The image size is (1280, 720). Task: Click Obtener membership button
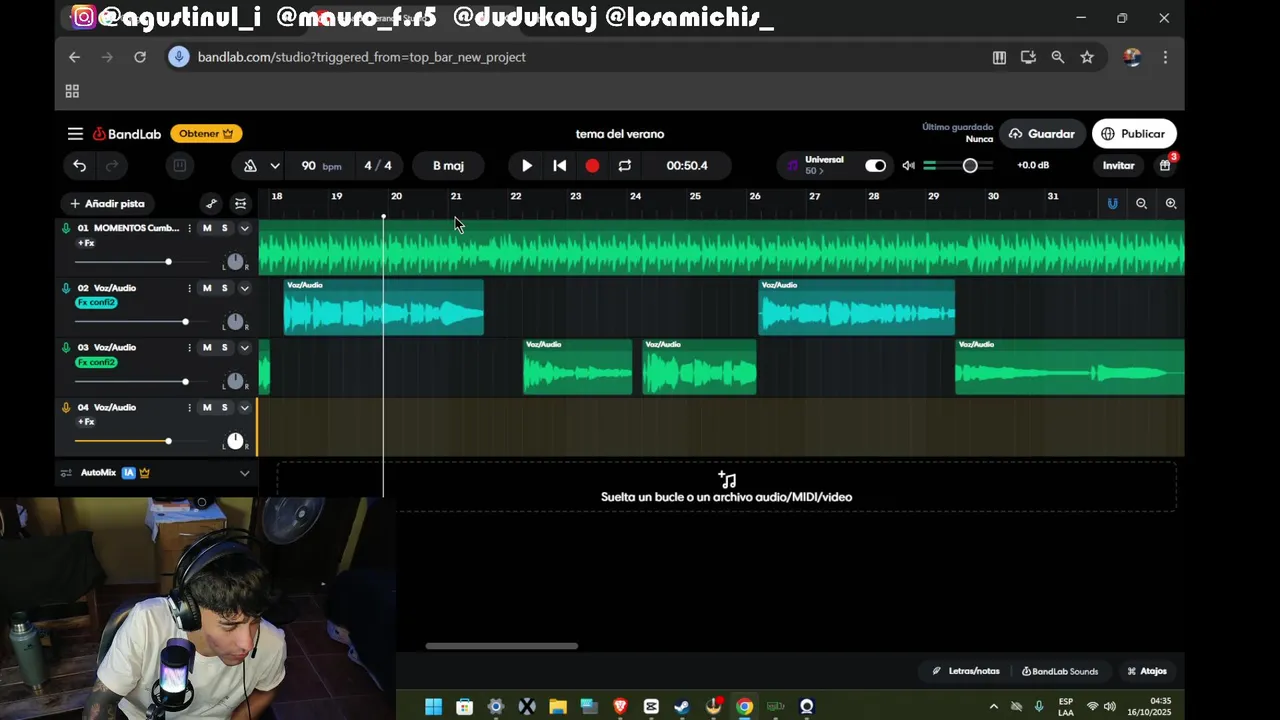pyautogui.click(x=206, y=134)
